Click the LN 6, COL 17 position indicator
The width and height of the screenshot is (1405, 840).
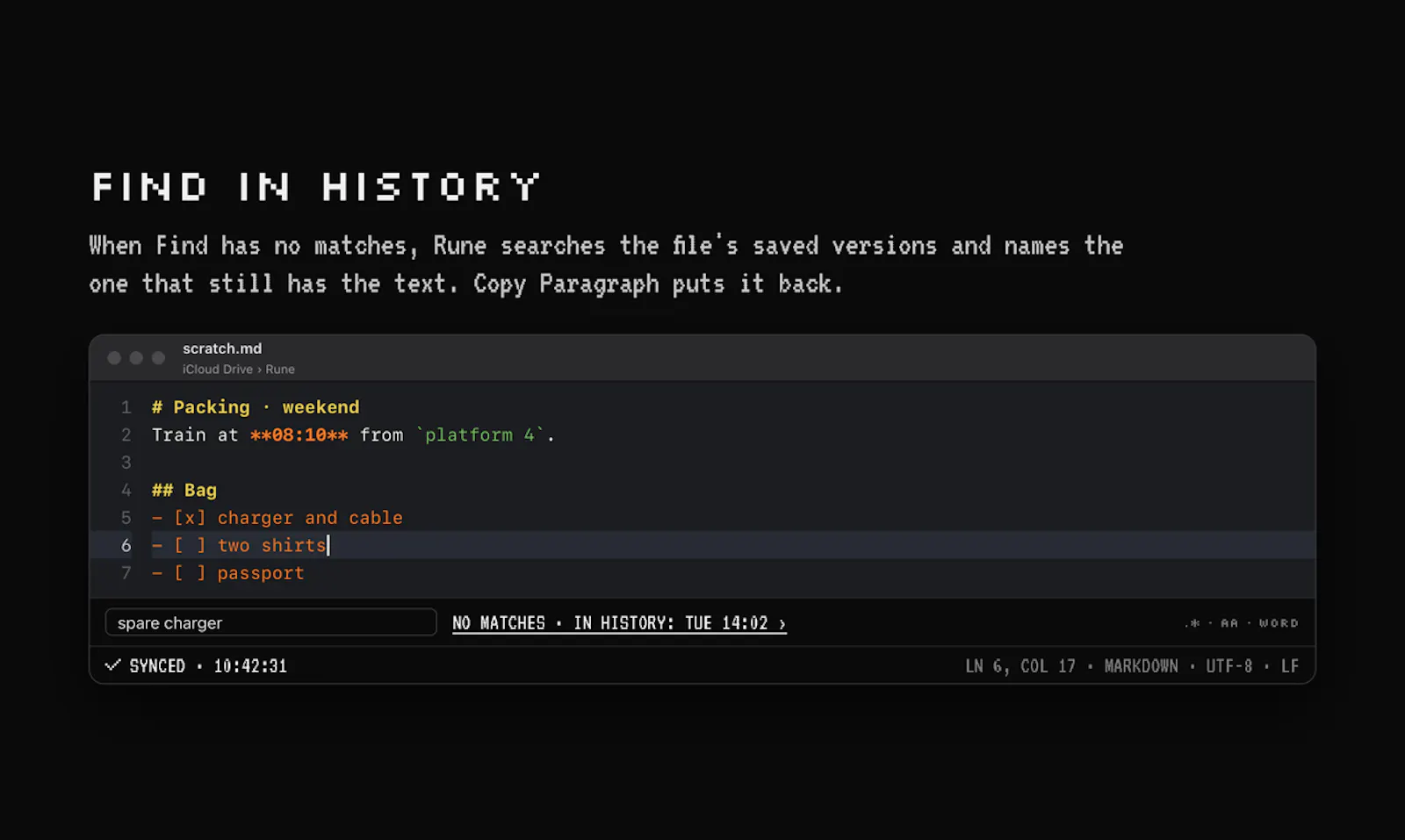1020,666
